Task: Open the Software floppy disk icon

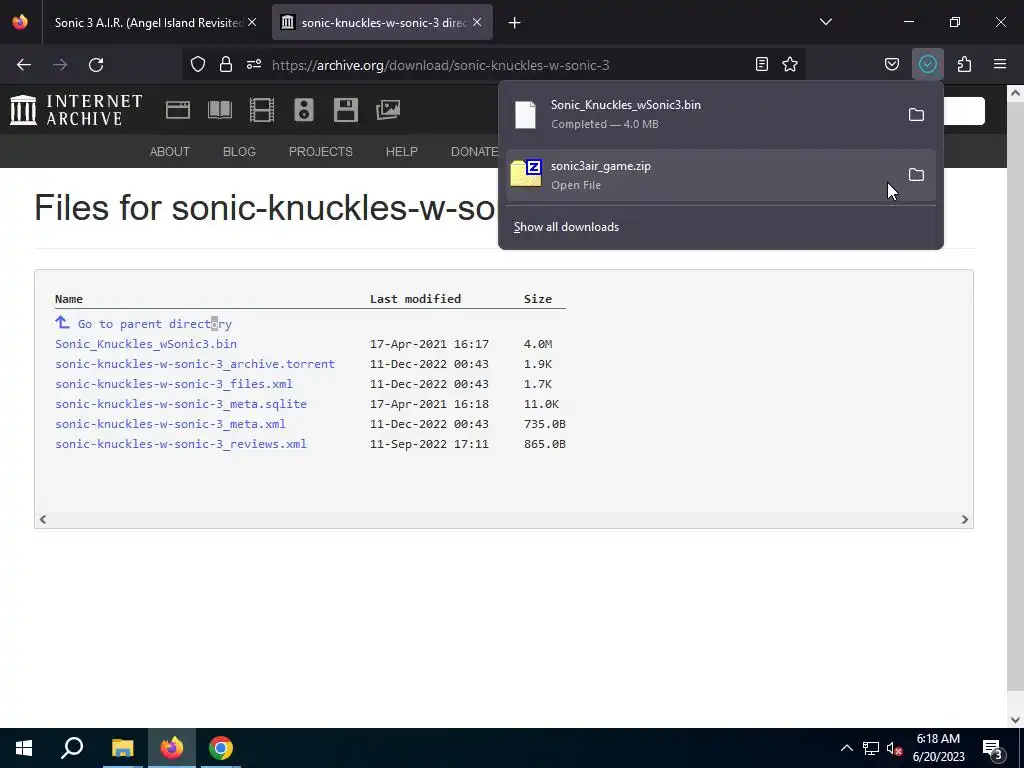Action: tap(345, 110)
